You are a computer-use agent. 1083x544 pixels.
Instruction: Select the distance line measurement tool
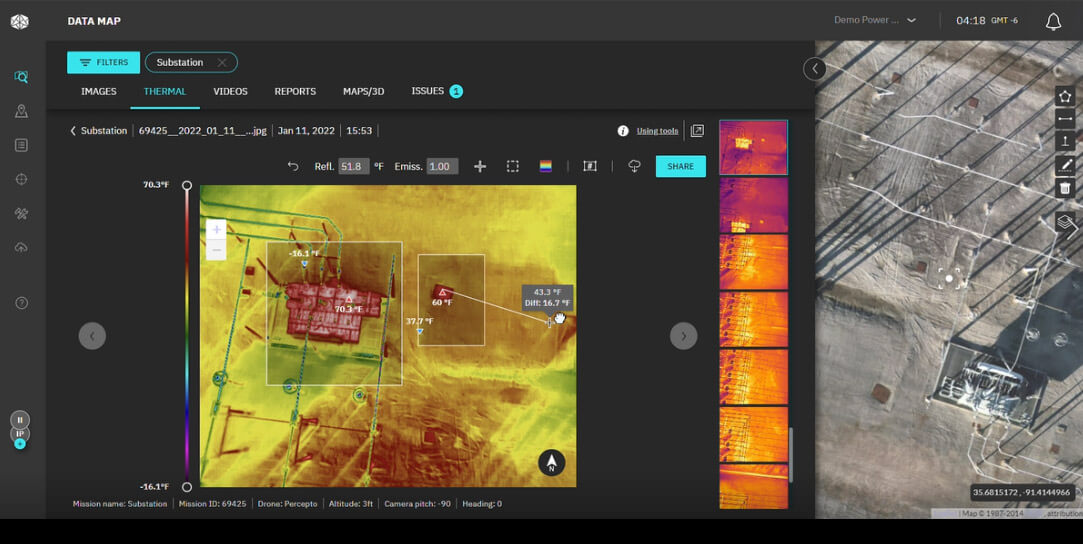point(1064,119)
